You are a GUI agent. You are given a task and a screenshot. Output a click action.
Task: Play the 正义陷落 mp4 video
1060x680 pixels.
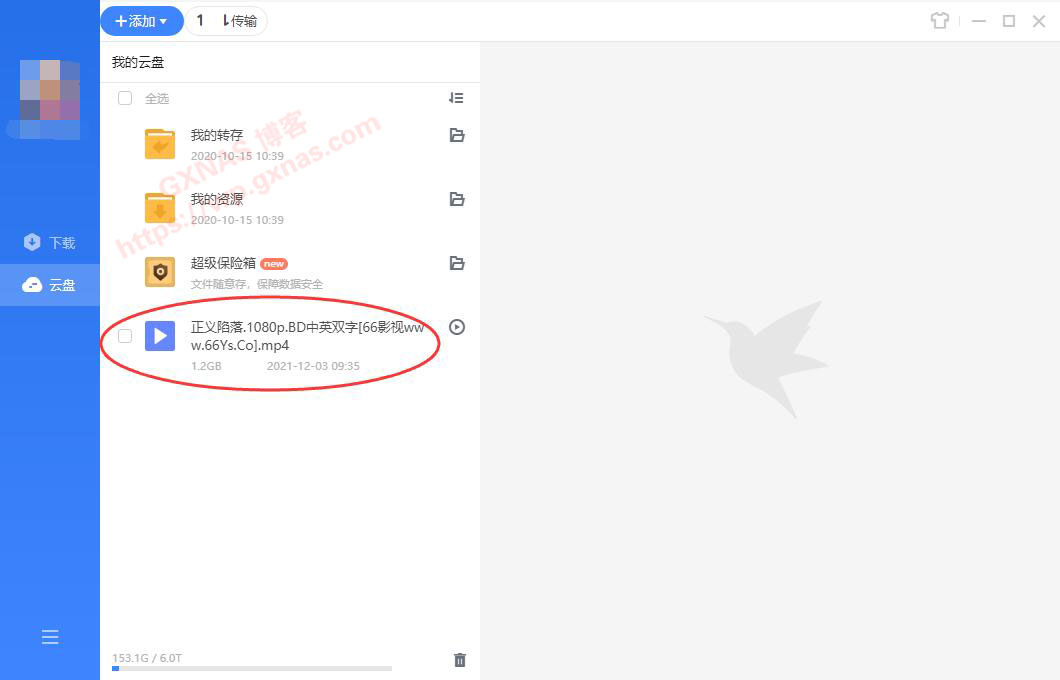coord(457,327)
